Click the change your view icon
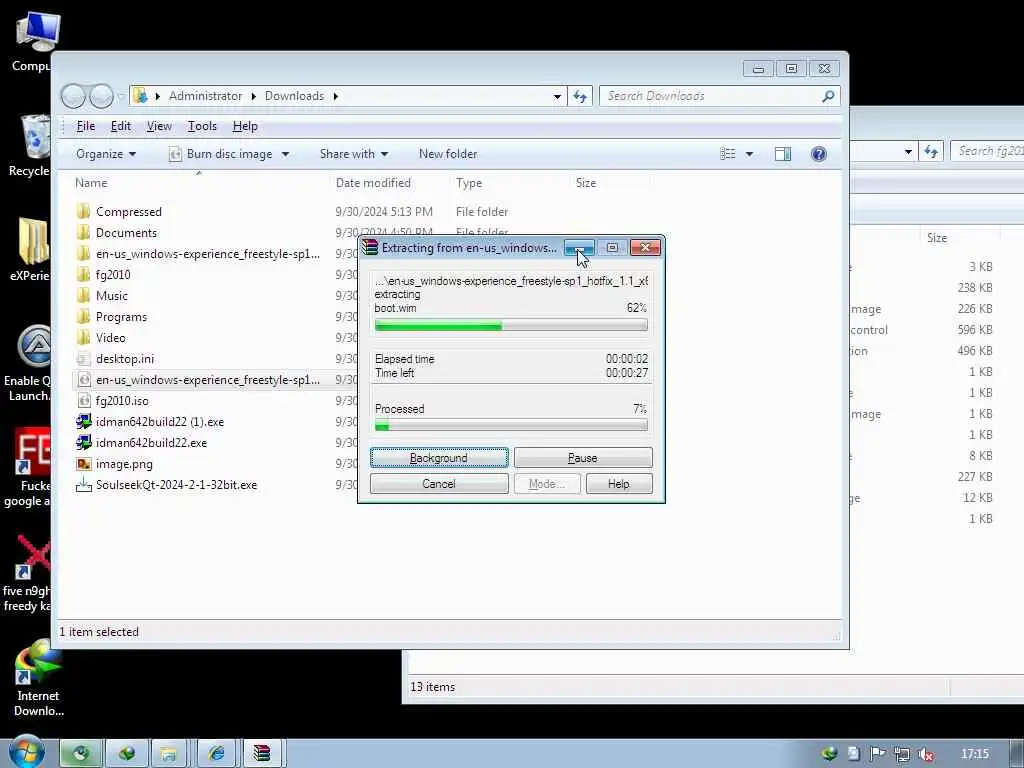This screenshot has width=1024, height=768. (x=728, y=154)
